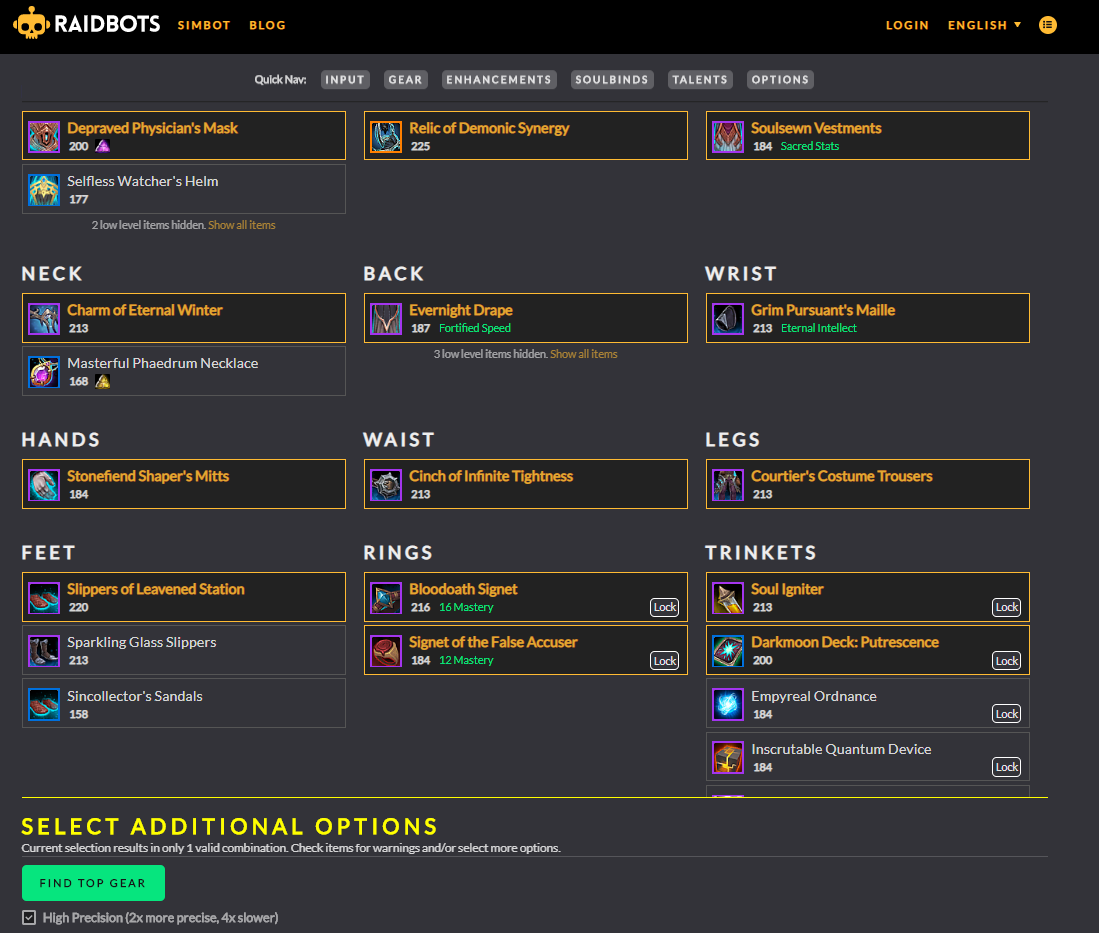Click gem socket icon on Masterful Phaedrum Necklace
The width and height of the screenshot is (1099, 933).
(102, 381)
